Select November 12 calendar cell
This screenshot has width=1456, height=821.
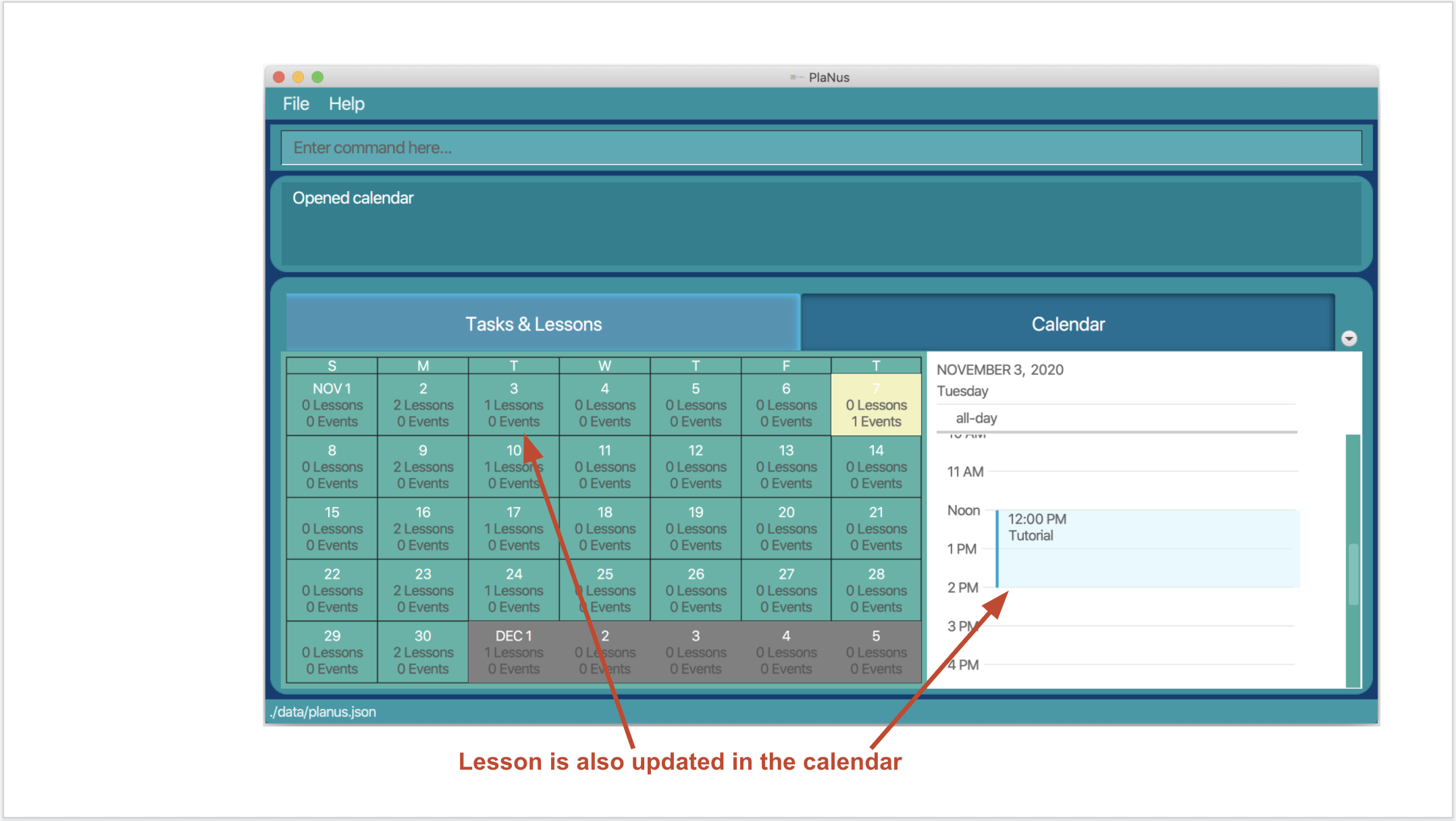696,467
